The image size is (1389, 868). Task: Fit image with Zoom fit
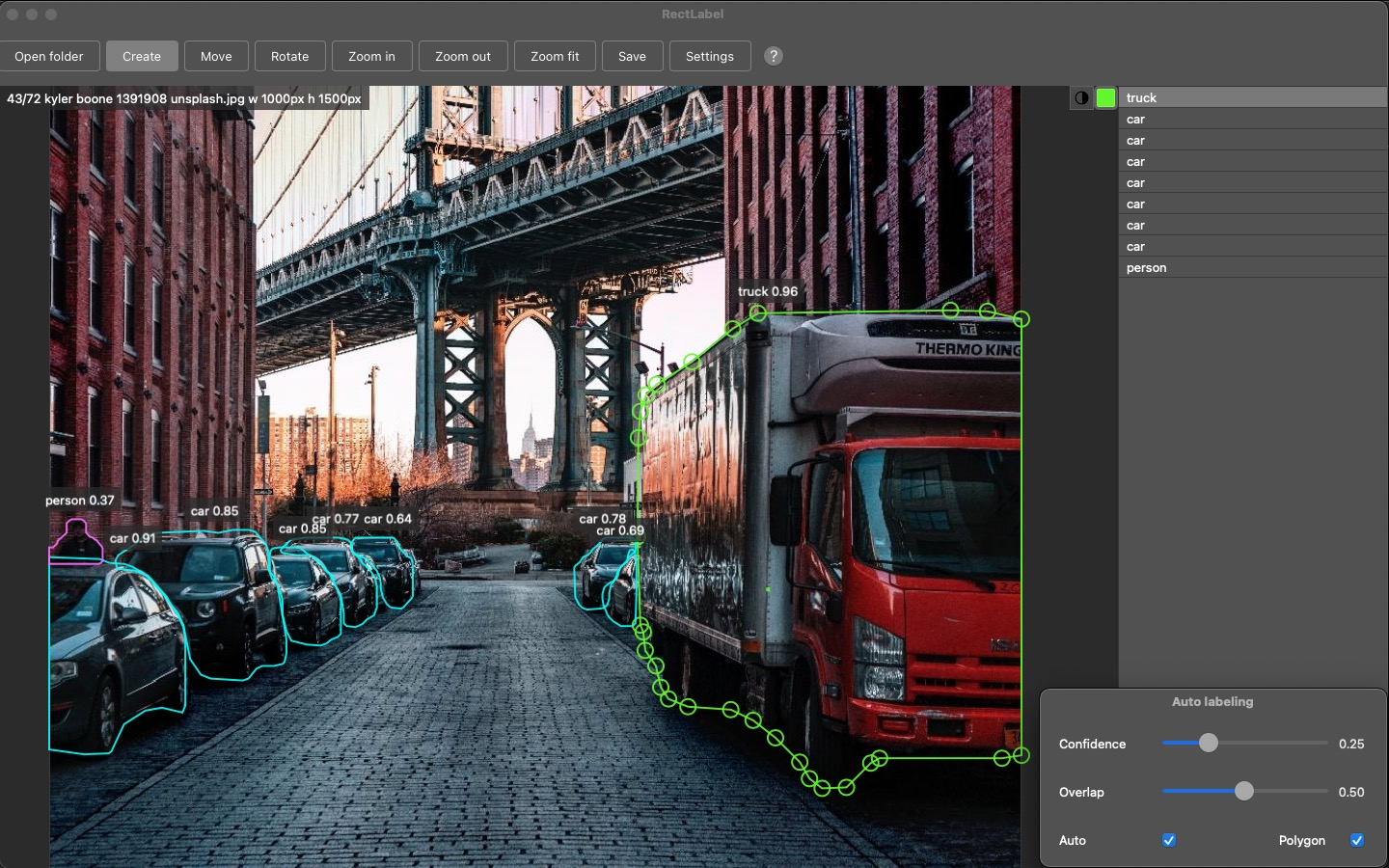555,56
